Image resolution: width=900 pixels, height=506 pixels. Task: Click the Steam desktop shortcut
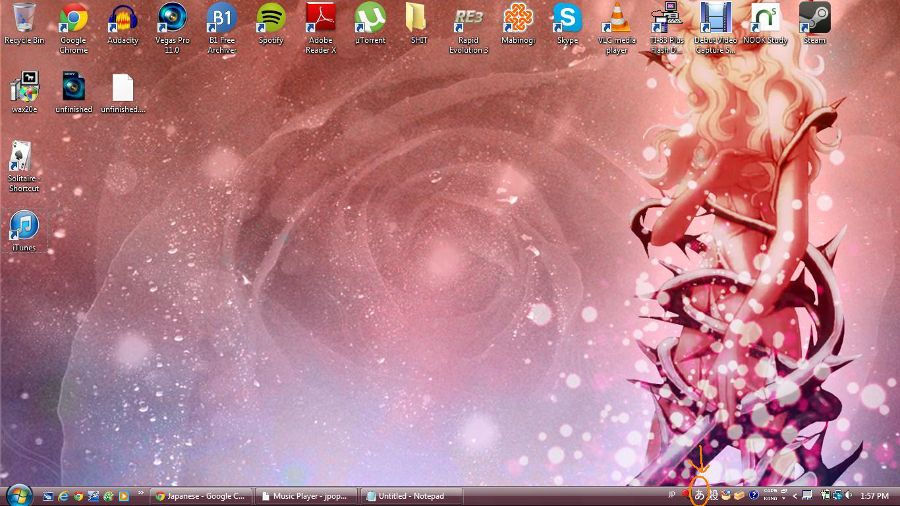pos(815,20)
